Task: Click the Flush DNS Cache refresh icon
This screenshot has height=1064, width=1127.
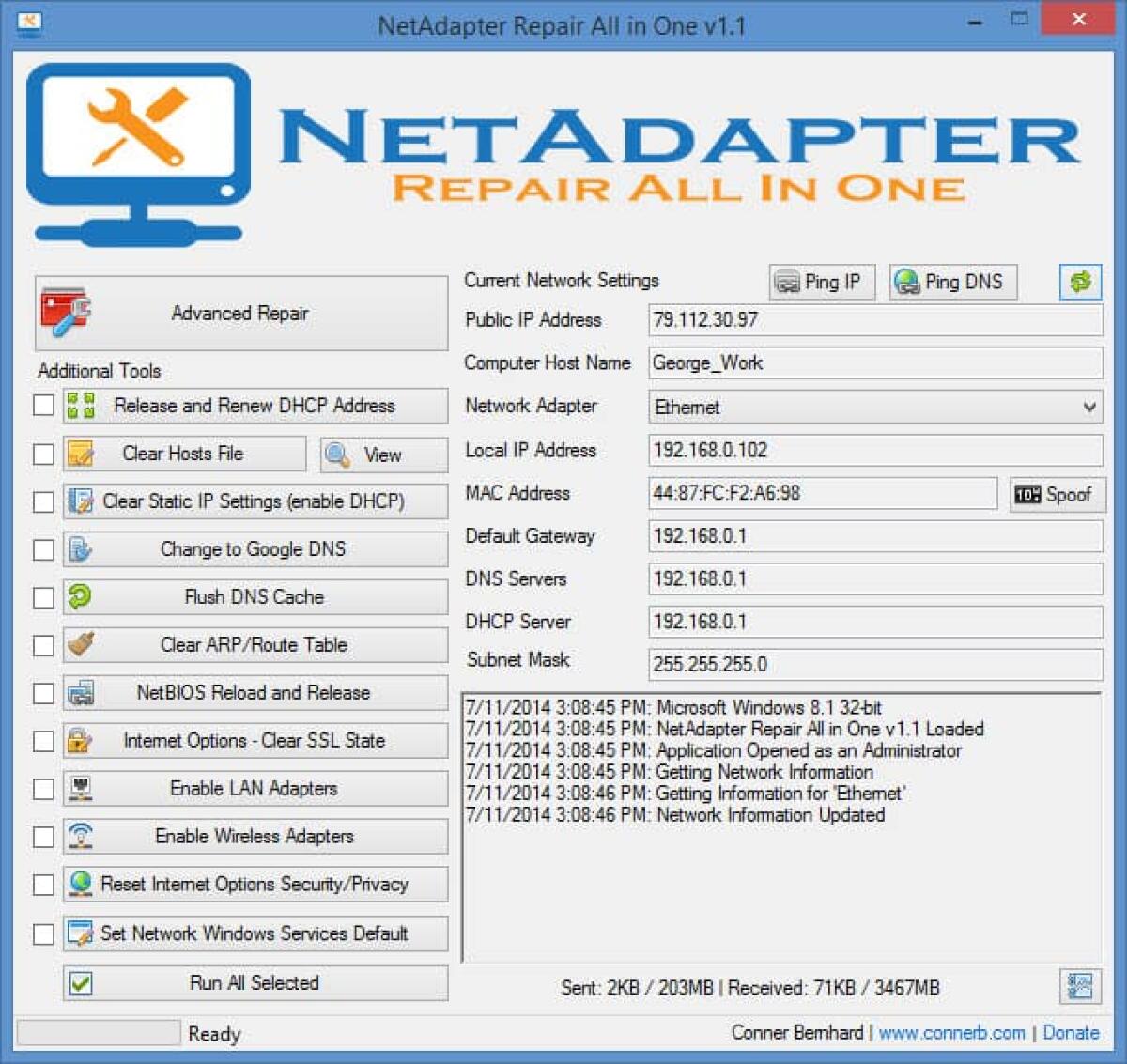Action: [x=80, y=596]
